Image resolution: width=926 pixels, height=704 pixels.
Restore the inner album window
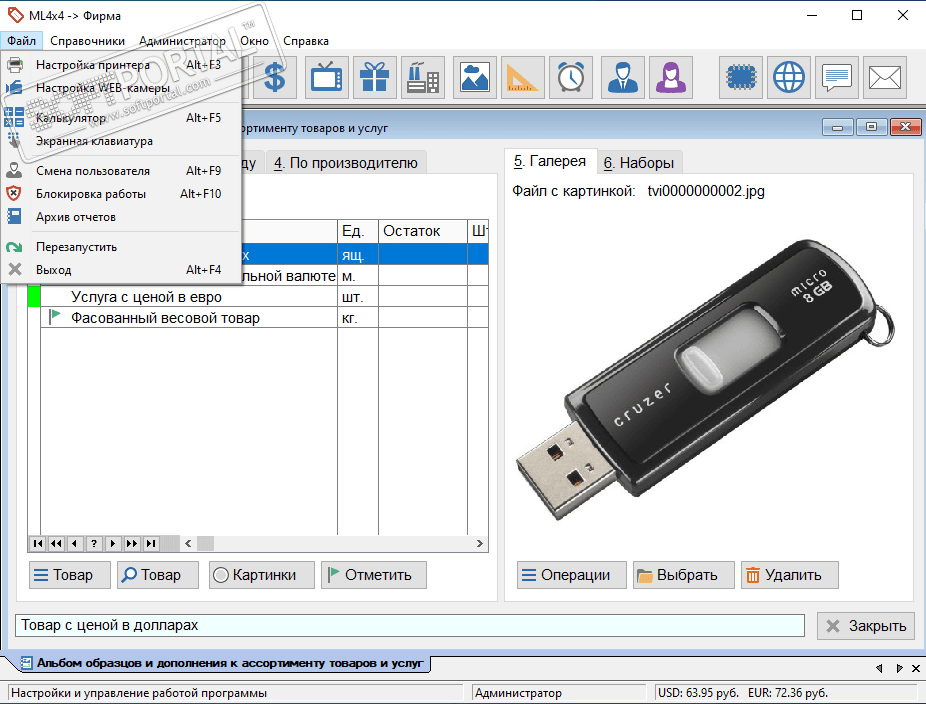pos(872,126)
